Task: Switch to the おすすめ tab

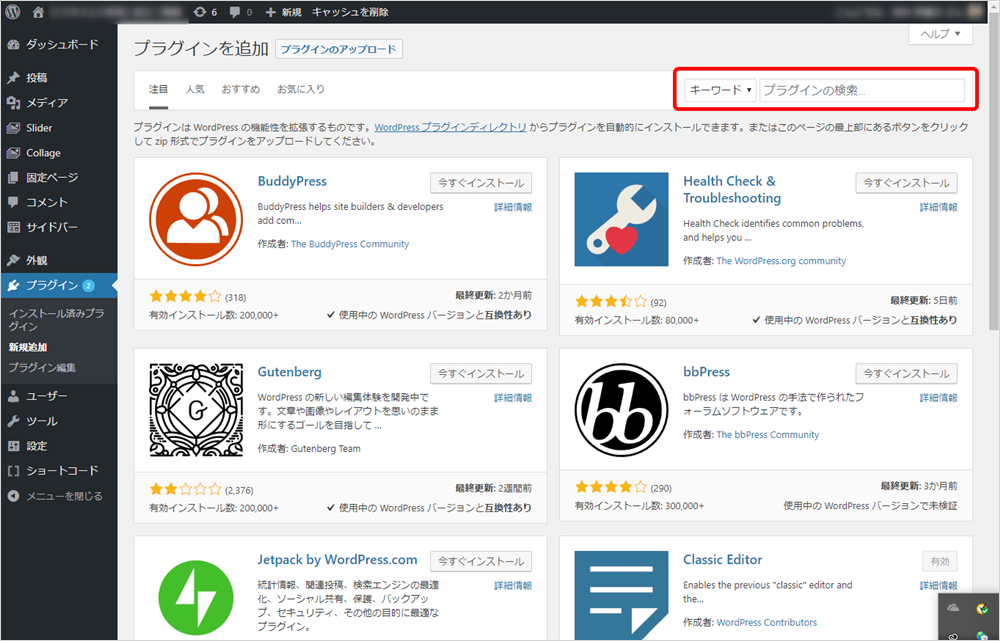Action: (240, 89)
